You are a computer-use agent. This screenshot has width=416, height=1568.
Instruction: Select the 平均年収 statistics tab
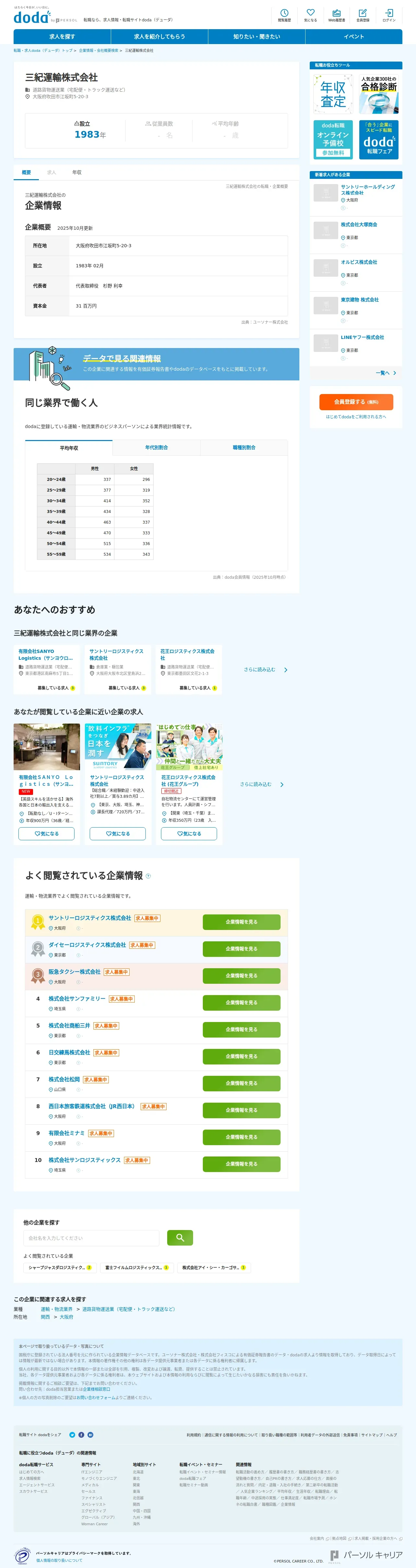pos(69,448)
